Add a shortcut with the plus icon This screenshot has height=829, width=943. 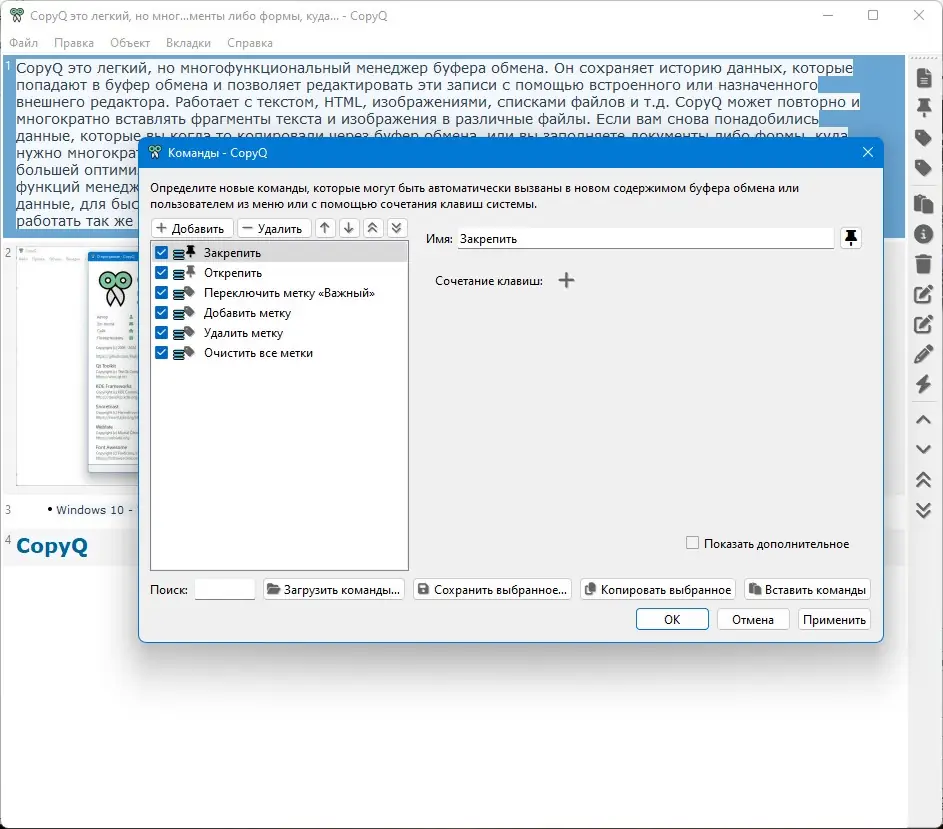click(x=567, y=280)
